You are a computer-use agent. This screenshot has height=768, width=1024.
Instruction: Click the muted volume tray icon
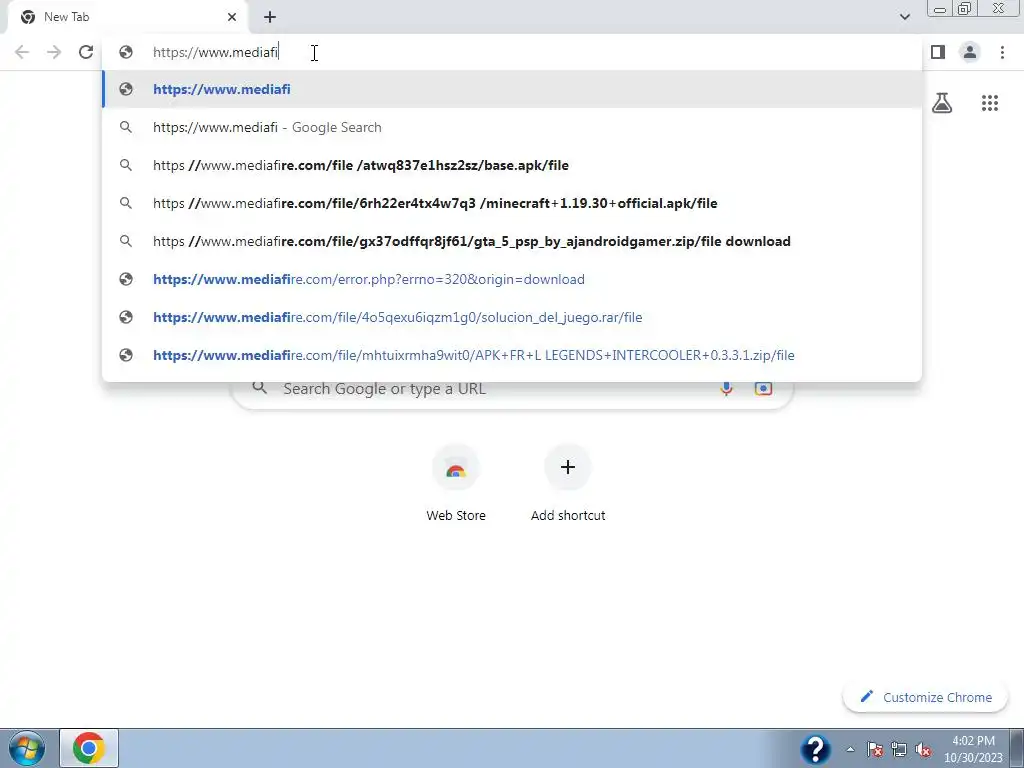(923, 749)
